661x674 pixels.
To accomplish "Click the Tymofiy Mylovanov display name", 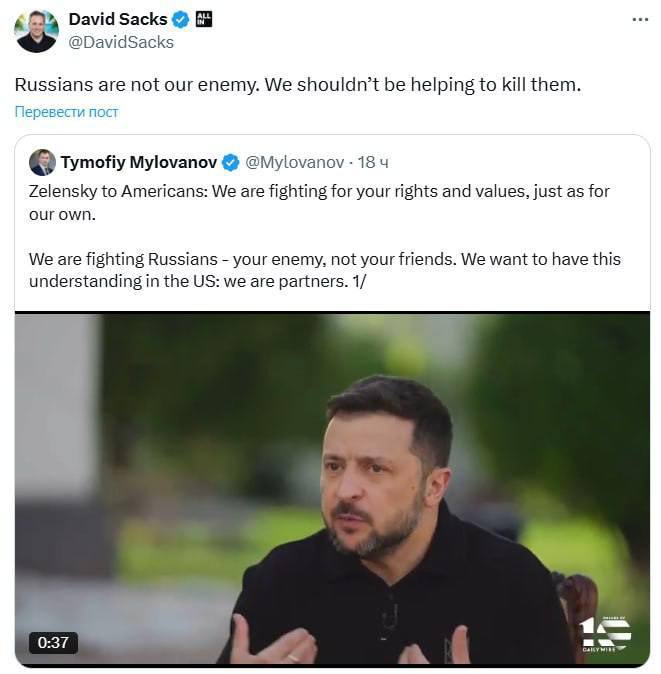I will click(138, 162).
